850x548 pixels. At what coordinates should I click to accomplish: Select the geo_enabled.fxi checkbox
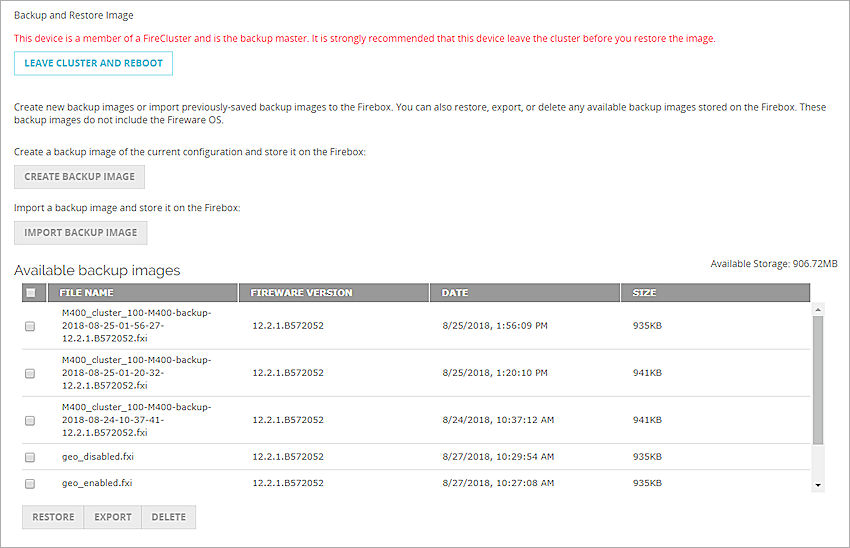coord(30,483)
